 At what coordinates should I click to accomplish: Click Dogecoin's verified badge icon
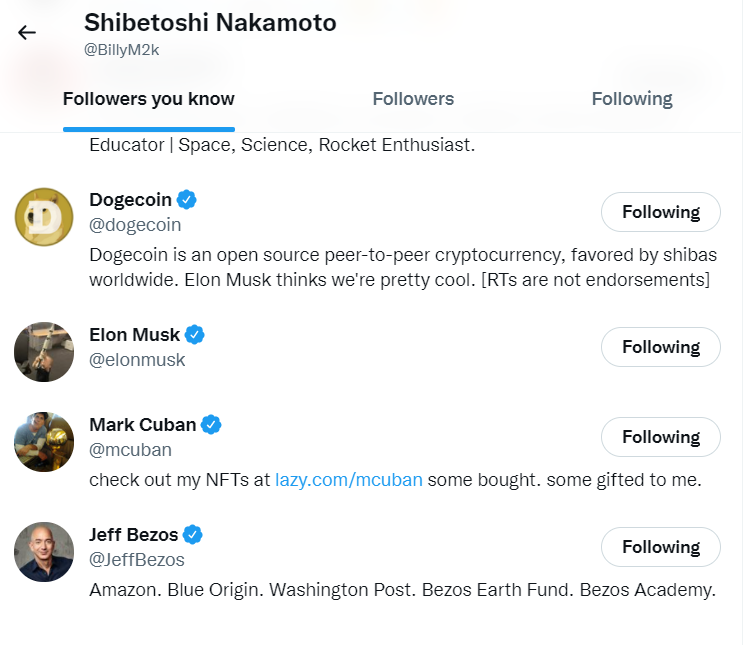(x=187, y=199)
